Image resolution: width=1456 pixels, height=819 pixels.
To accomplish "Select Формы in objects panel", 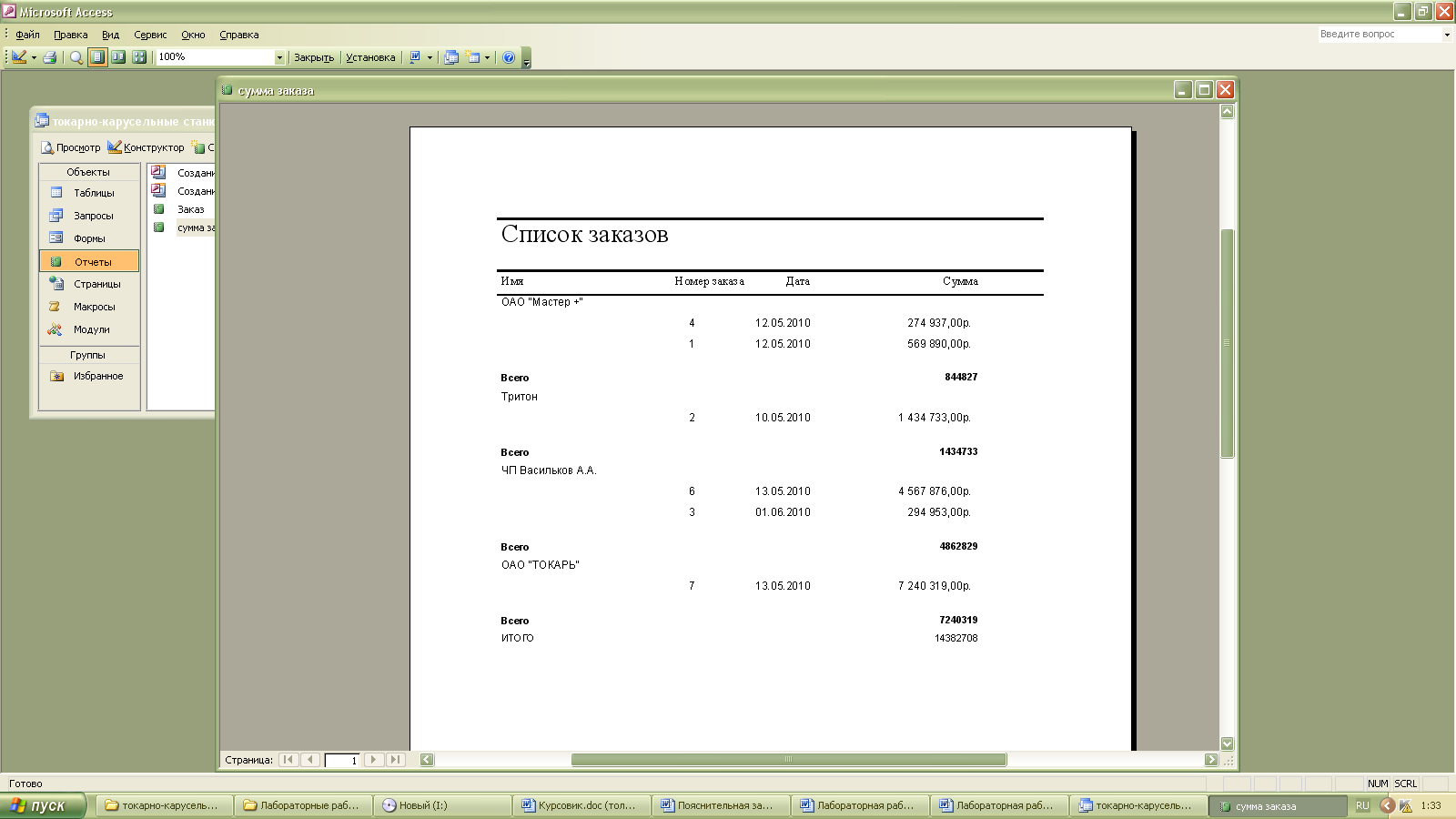I will pos(89,238).
